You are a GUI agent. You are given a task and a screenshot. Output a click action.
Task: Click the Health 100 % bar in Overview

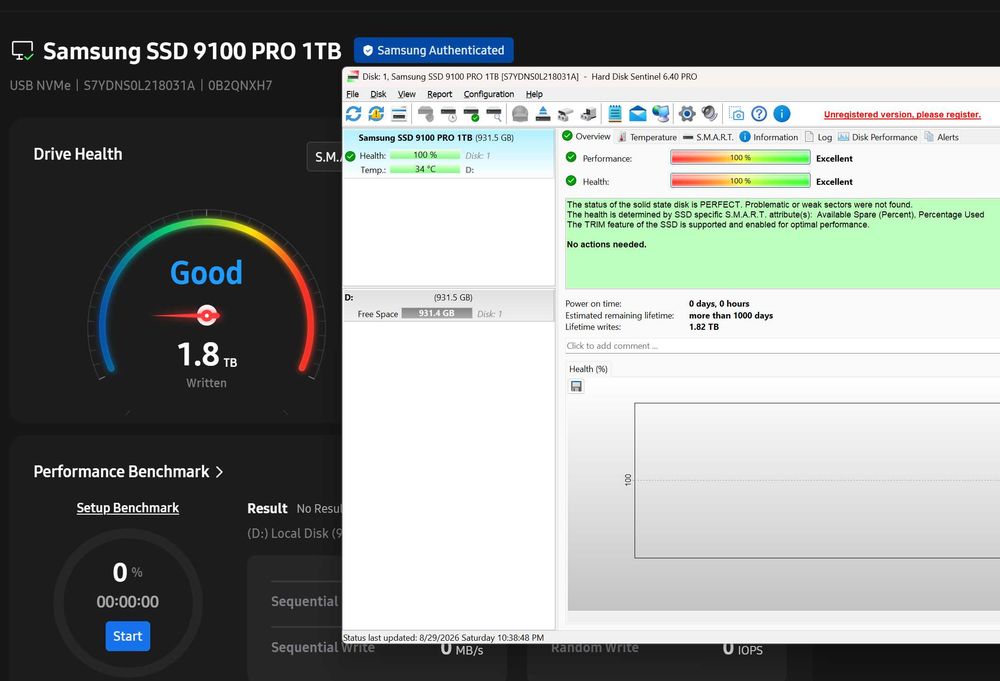(x=740, y=181)
